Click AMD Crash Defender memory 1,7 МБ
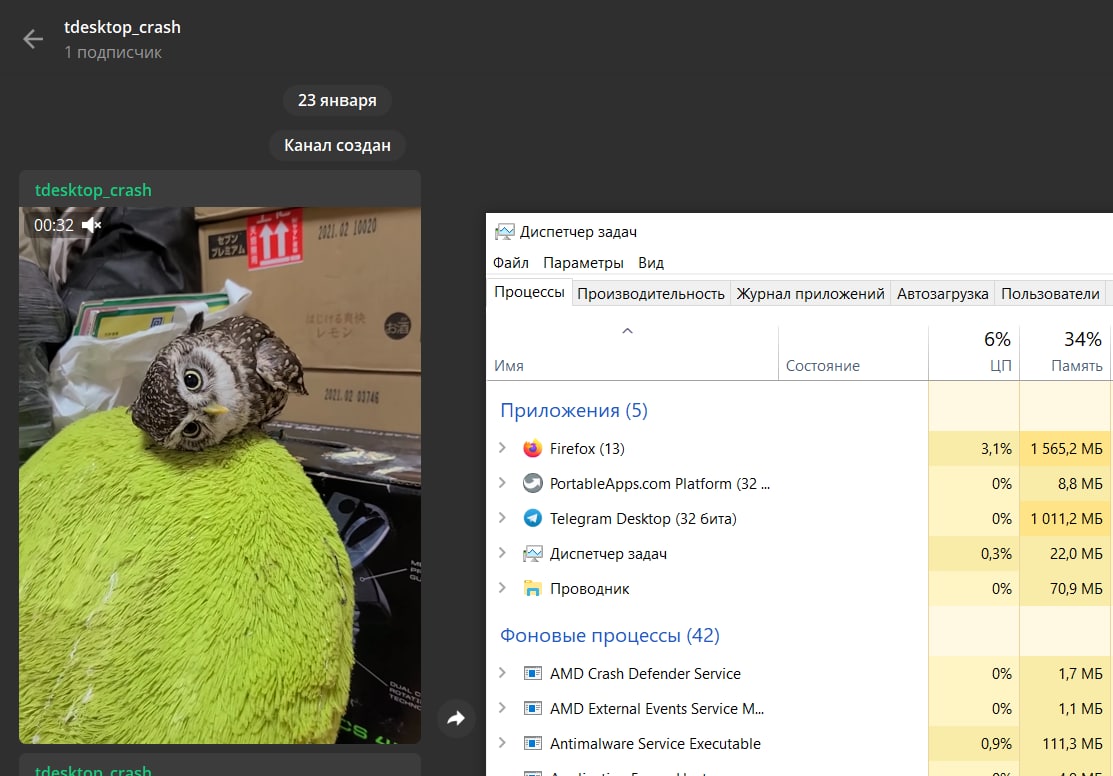Screen dimensions: 1113x776 pos(1080,673)
